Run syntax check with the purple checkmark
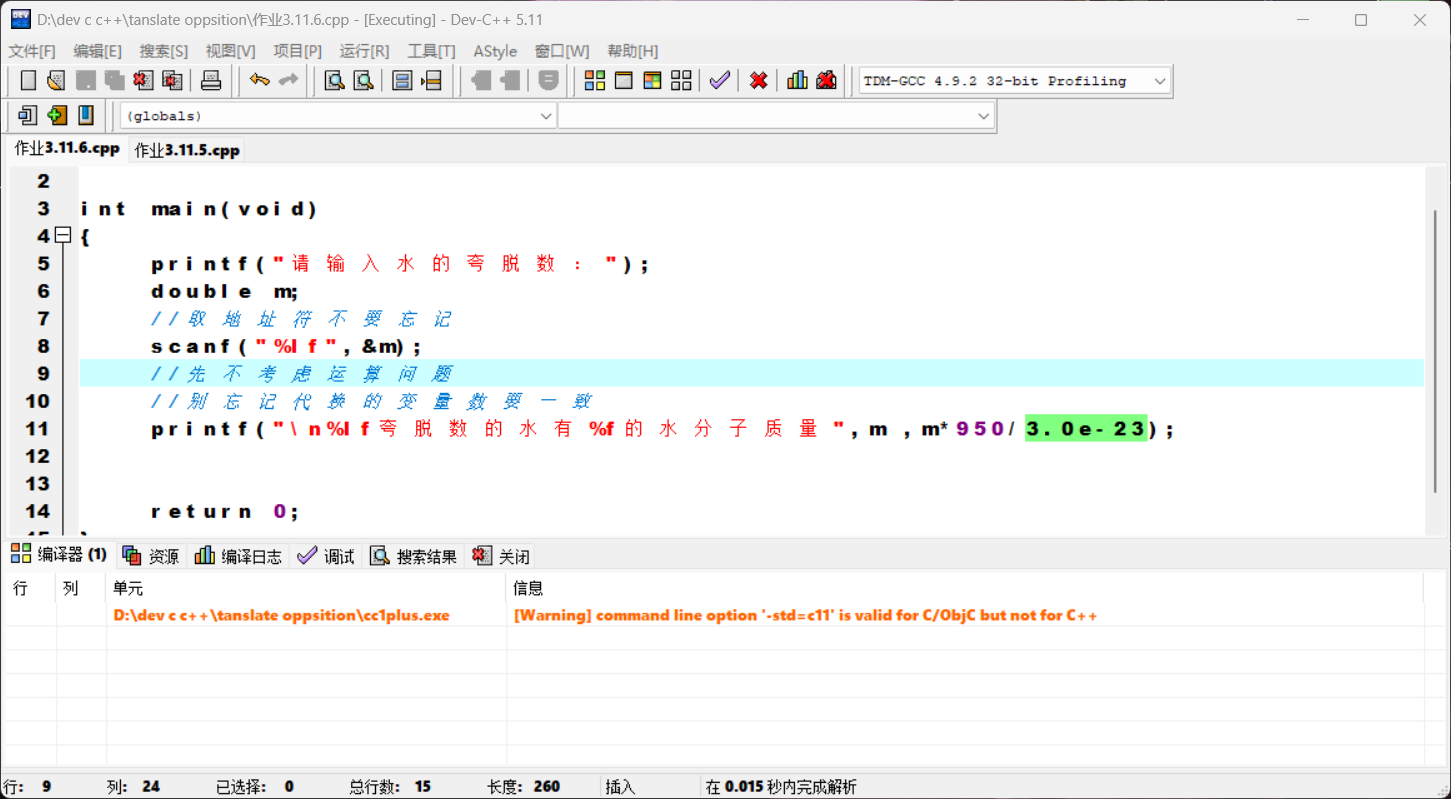This screenshot has height=799, width=1451. point(720,81)
